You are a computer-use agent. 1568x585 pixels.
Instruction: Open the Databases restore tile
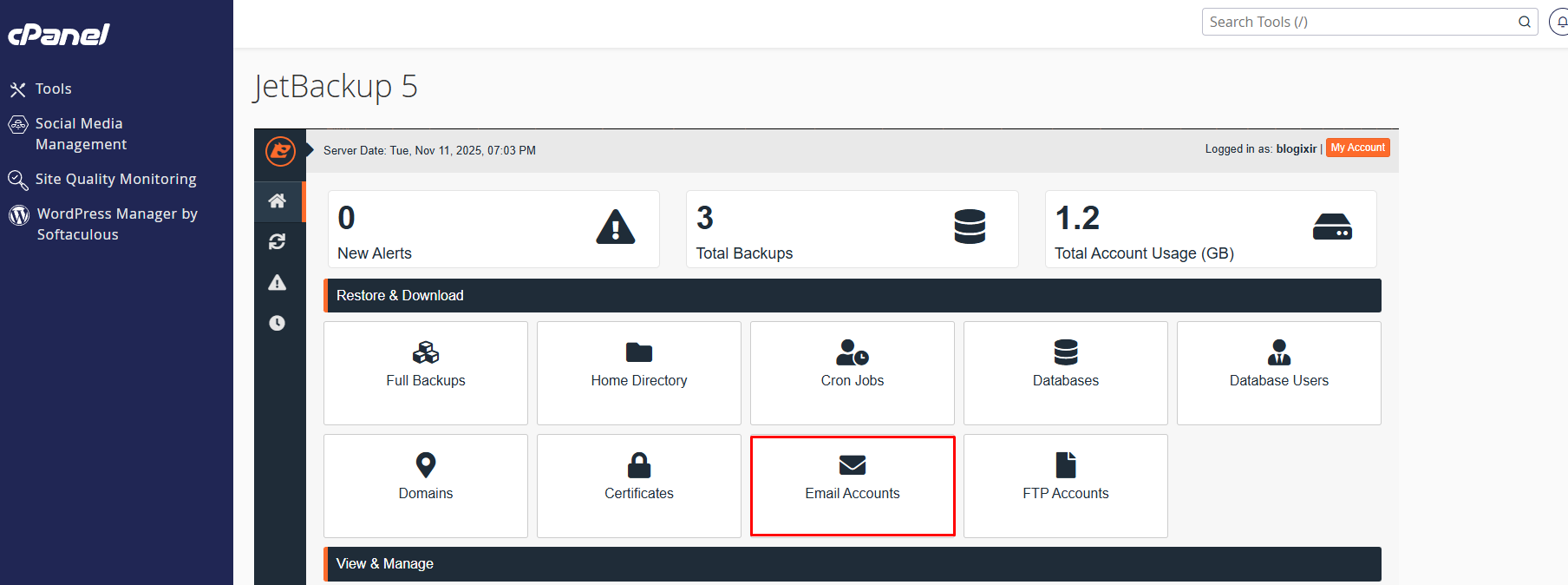point(1066,372)
